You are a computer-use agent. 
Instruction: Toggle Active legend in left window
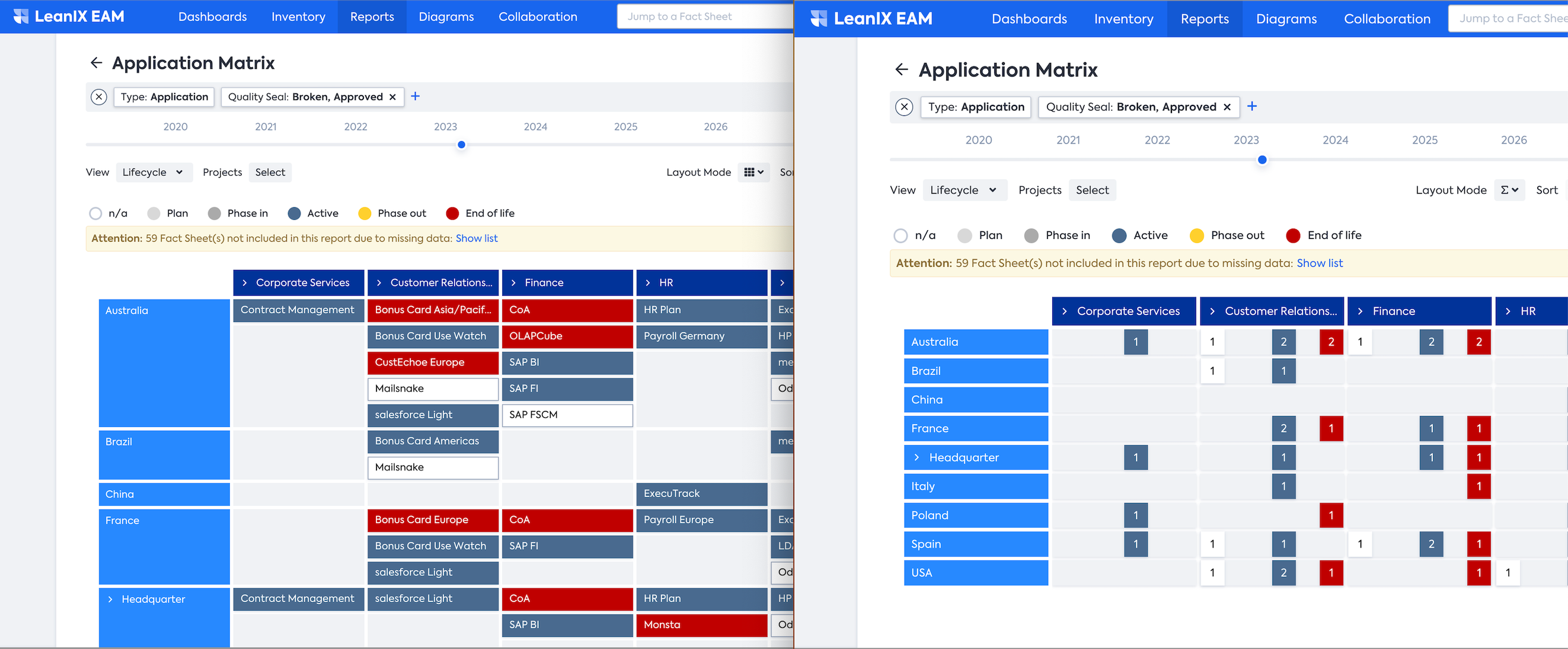point(313,214)
